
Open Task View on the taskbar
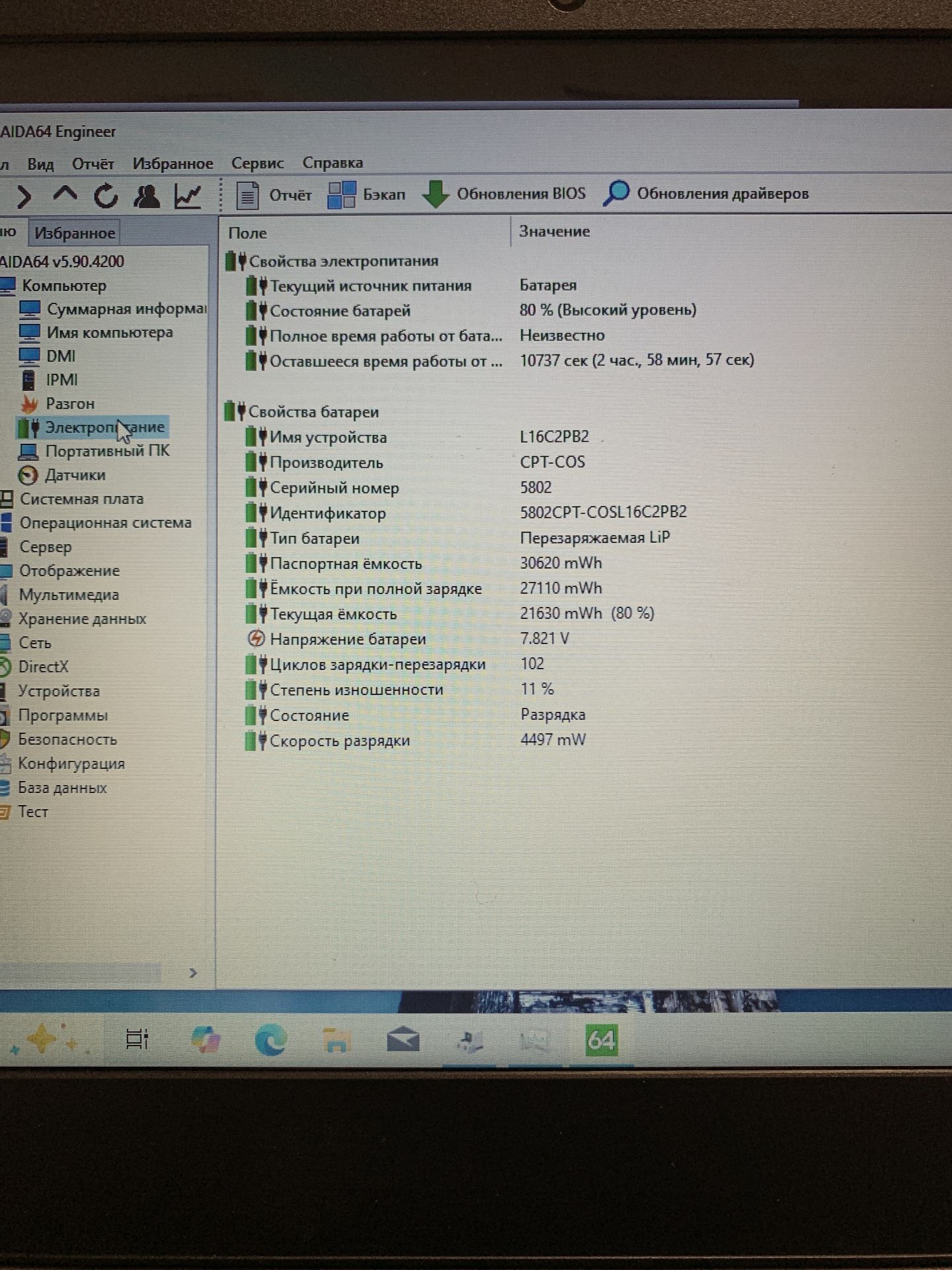tap(137, 1040)
